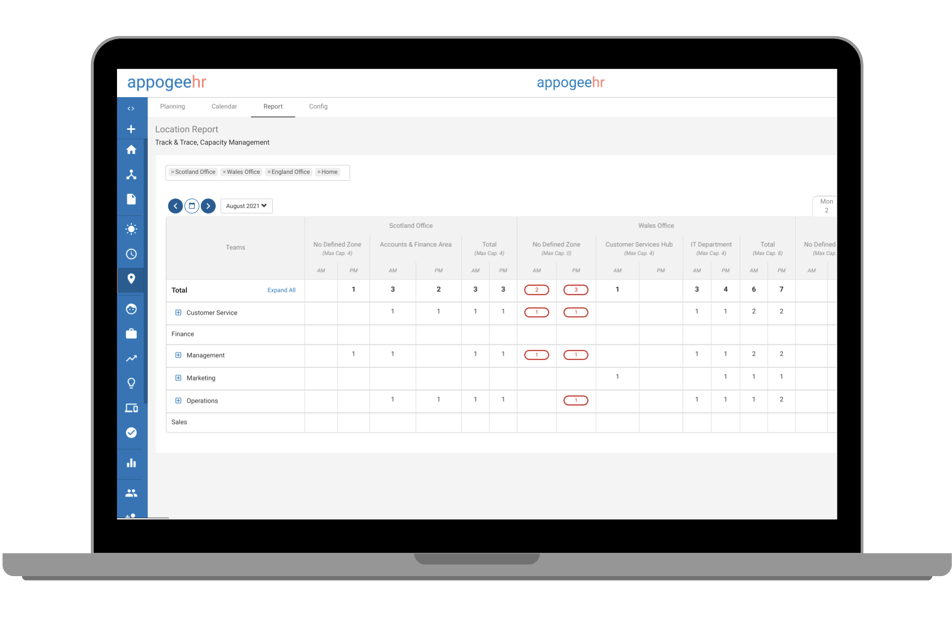Screen dimensions: 952x644
Task: Select the Report tab
Action: 273,106
